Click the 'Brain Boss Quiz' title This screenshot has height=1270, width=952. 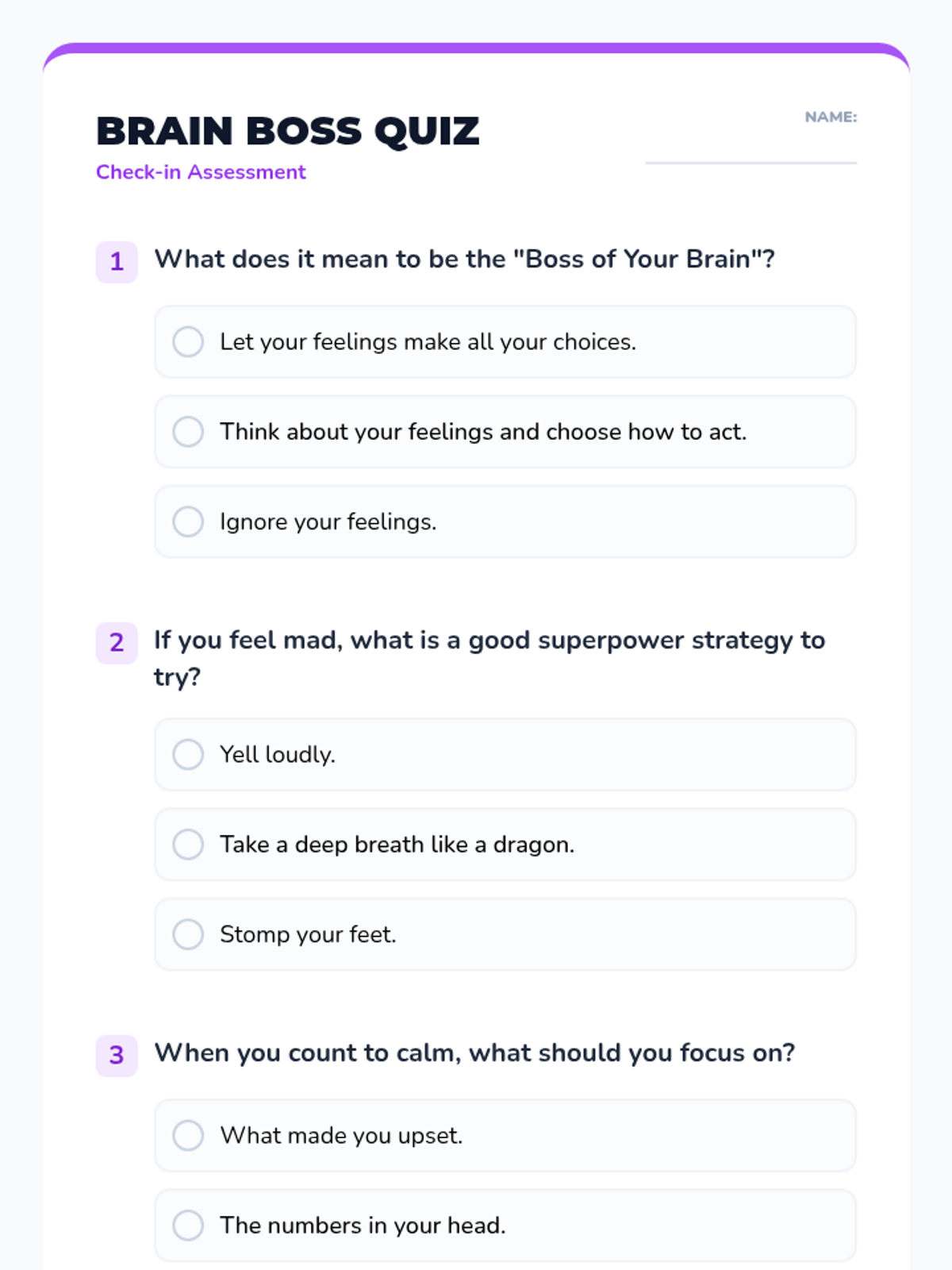coord(288,131)
